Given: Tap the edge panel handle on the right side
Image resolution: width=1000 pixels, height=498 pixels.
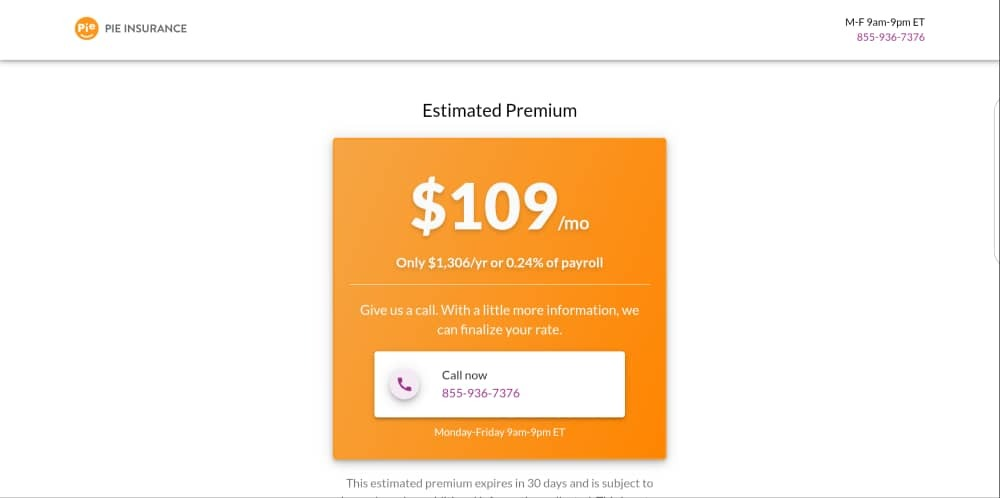Looking at the screenshot, I should [x=996, y=112].
